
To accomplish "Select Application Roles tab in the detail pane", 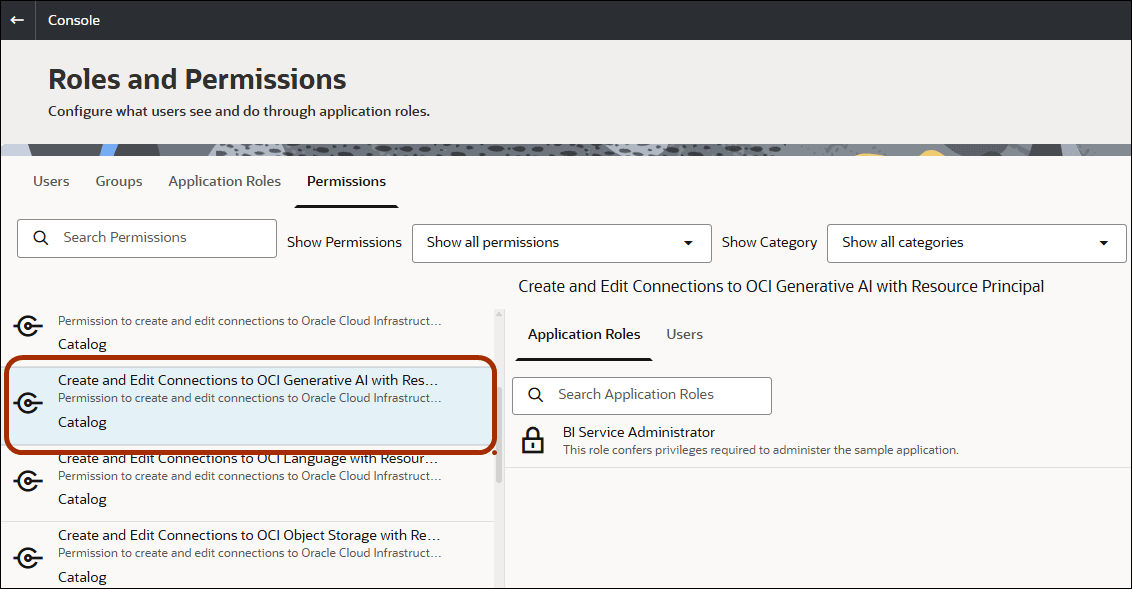I will click(x=584, y=334).
